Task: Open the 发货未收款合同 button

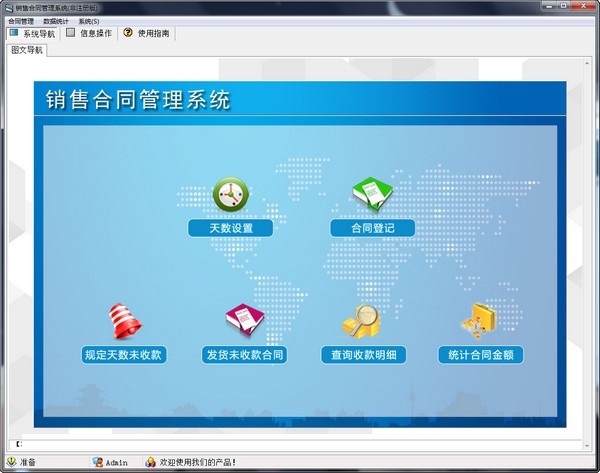Action: pyautogui.click(x=245, y=355)
